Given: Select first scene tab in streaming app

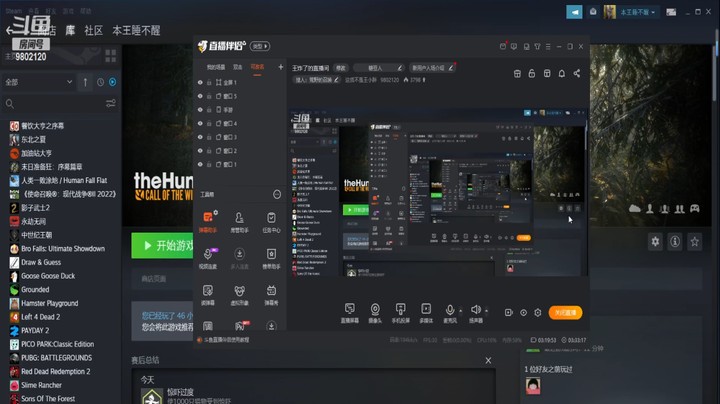Looking at the screenshot, I should click(x=216, y=67).
